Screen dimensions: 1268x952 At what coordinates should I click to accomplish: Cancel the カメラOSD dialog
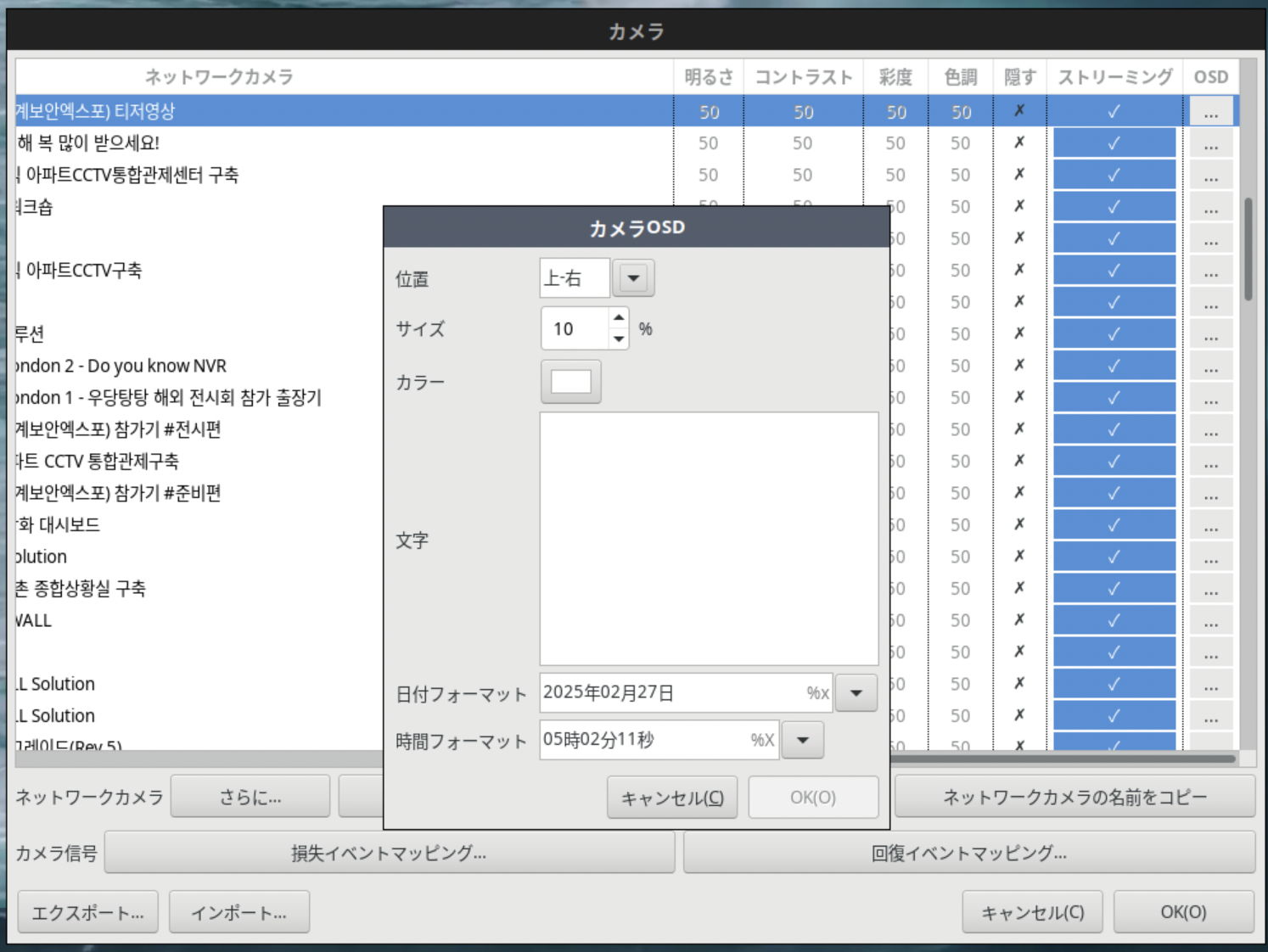point(671,798)
